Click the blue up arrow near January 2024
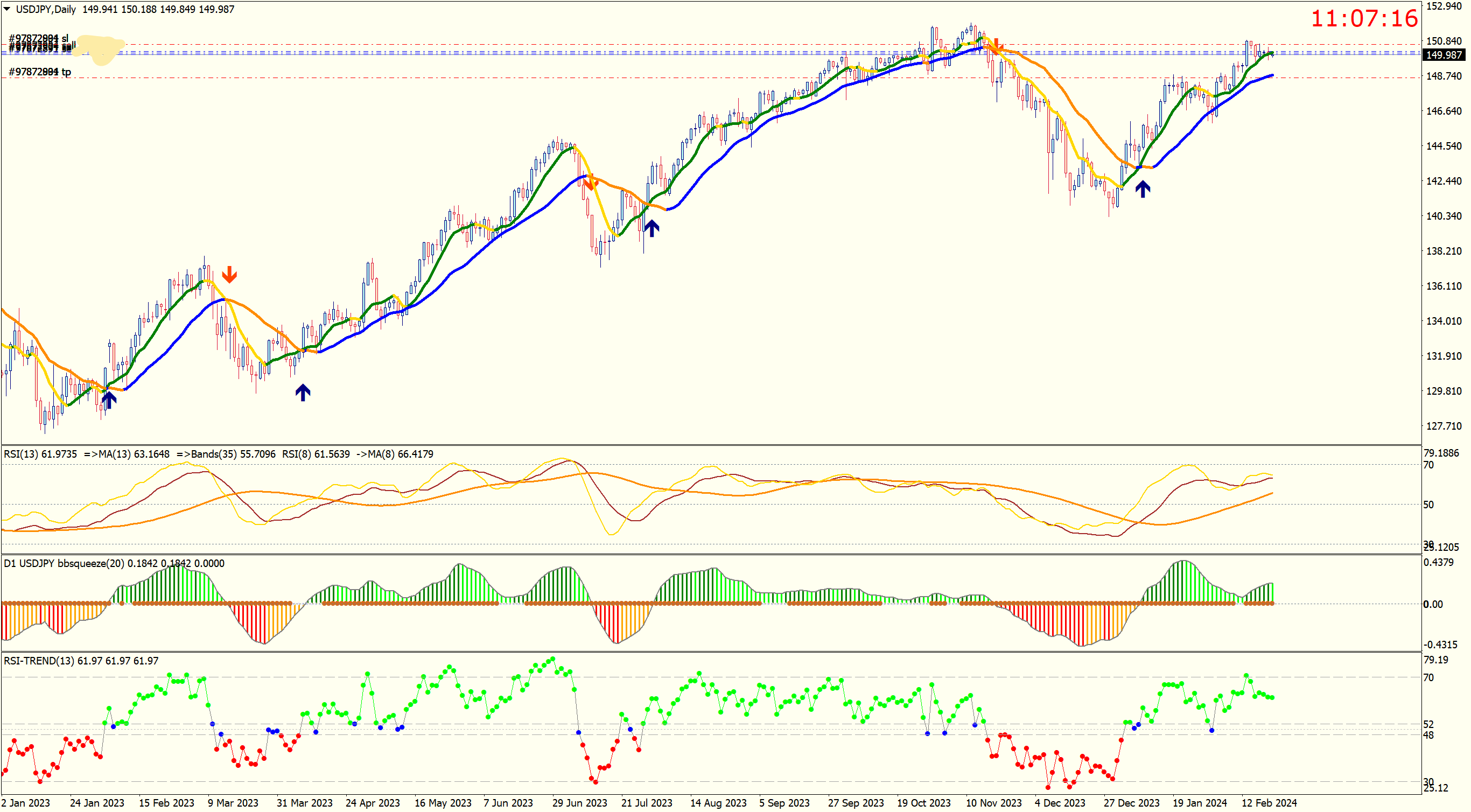Viewport: 1471px width, 812px height. pyautogui.click(x=1142, y=189)
